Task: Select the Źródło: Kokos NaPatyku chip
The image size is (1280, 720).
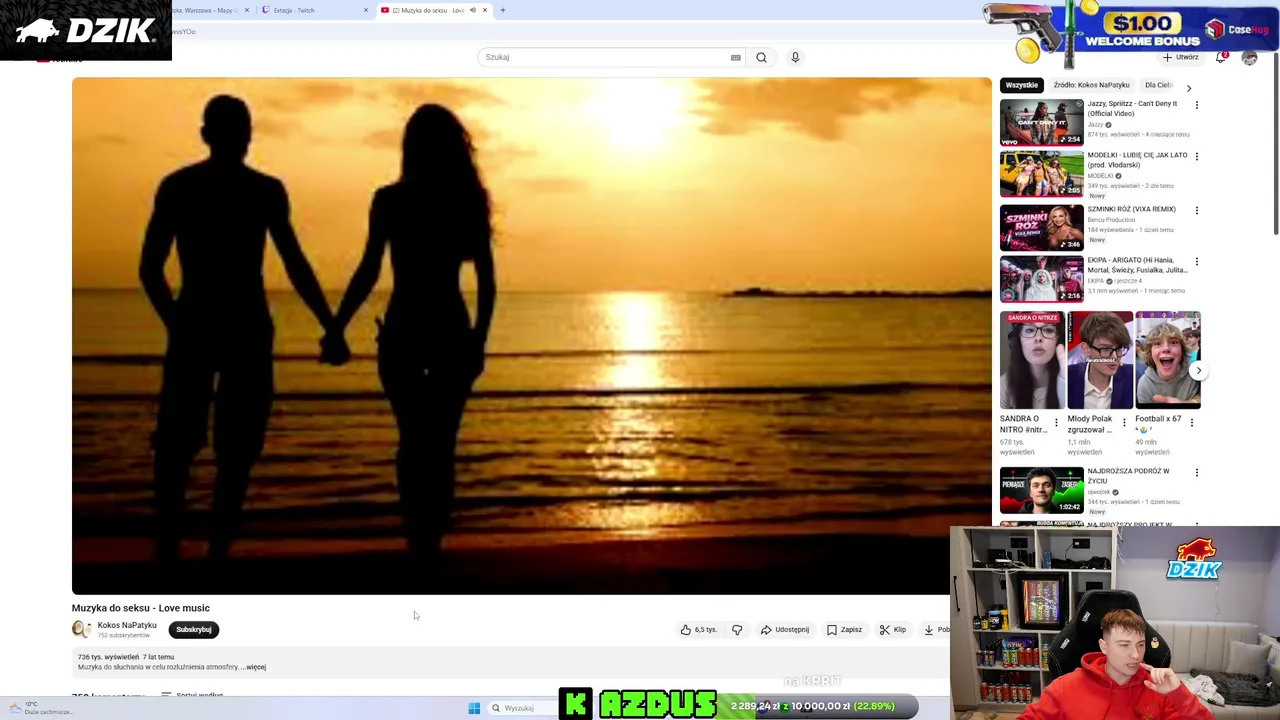Action: click(x=1091, y=85)
